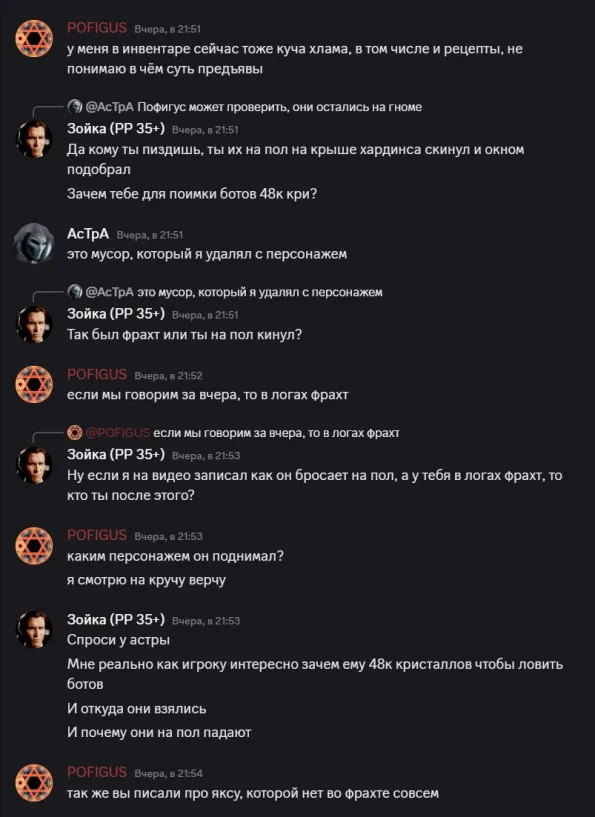Open POFIGUS avatar beside the 21:52 message

[x=34, y=385]
